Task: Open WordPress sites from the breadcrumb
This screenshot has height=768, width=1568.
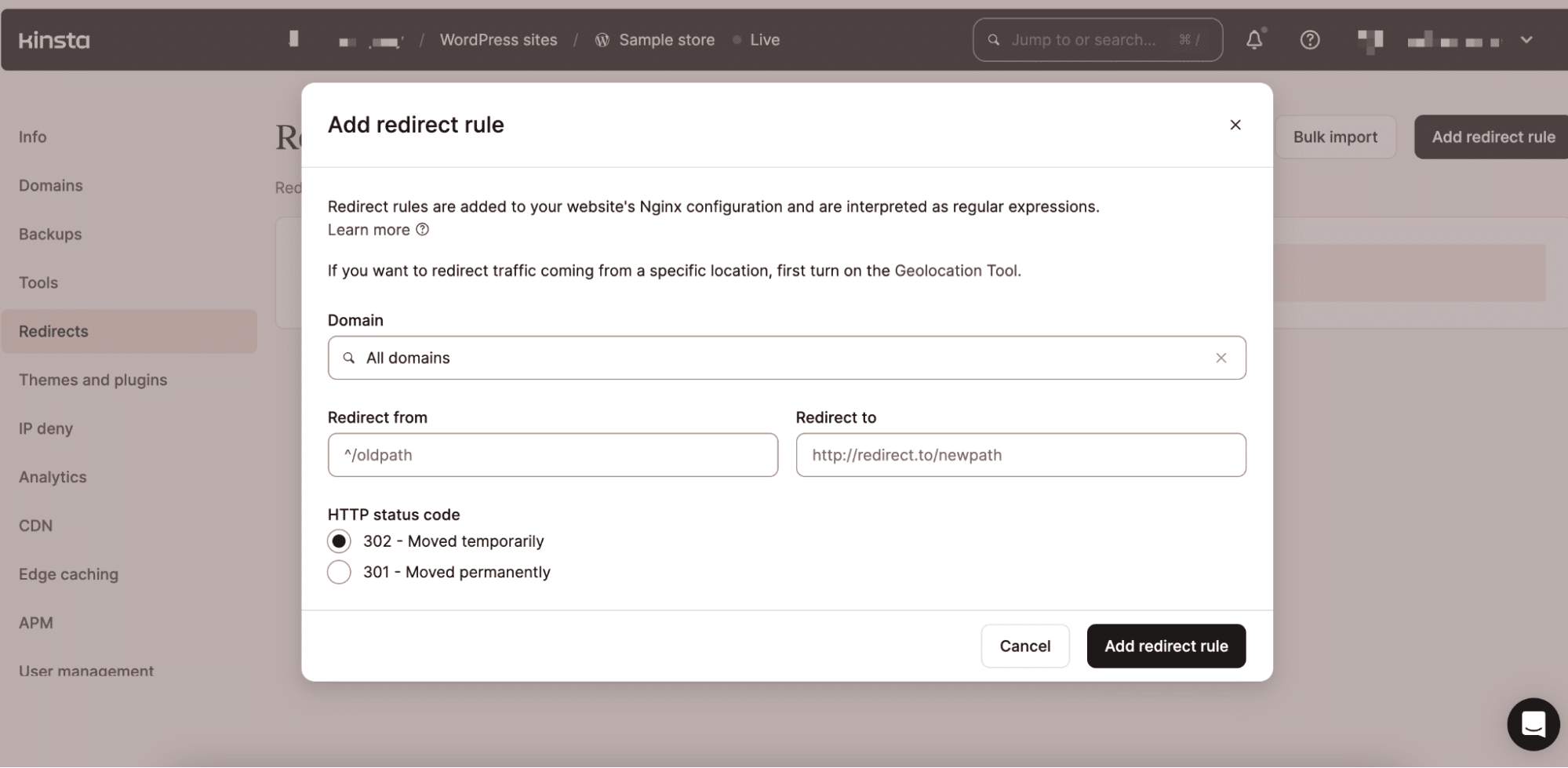Action: click(x=499, y=39)
